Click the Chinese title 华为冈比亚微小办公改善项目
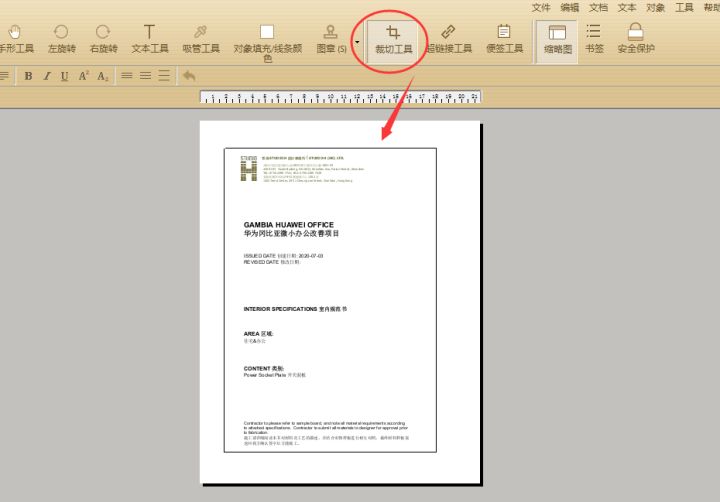 (291, 233)
